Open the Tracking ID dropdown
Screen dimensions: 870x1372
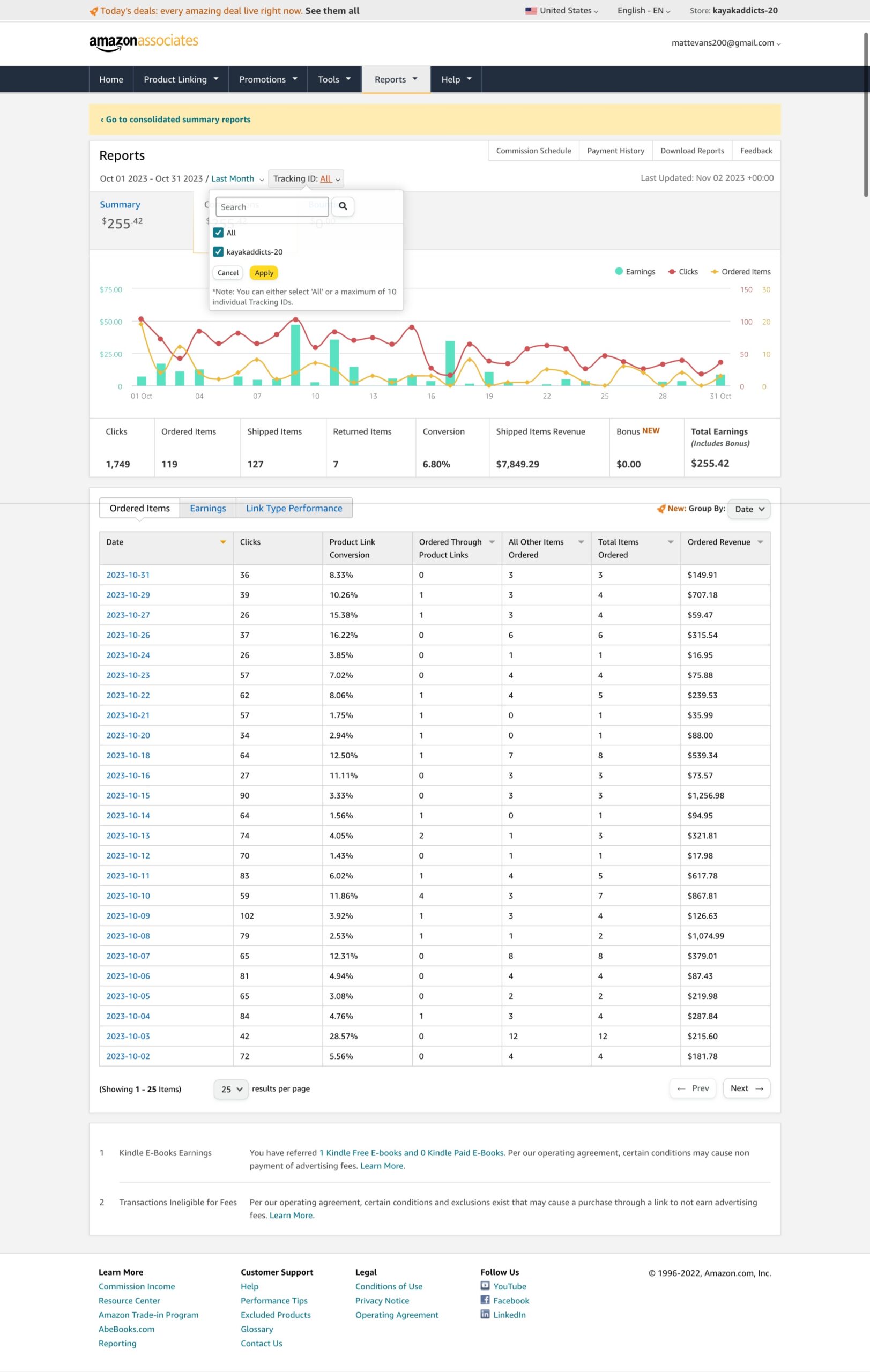coord(306,178)
